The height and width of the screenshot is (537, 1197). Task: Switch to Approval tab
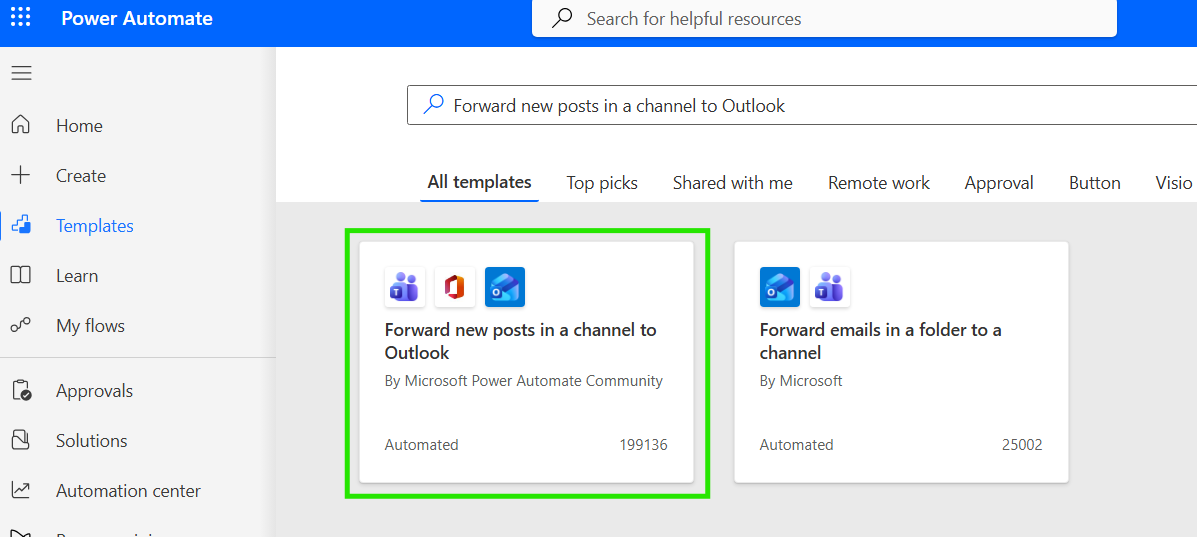999,183
